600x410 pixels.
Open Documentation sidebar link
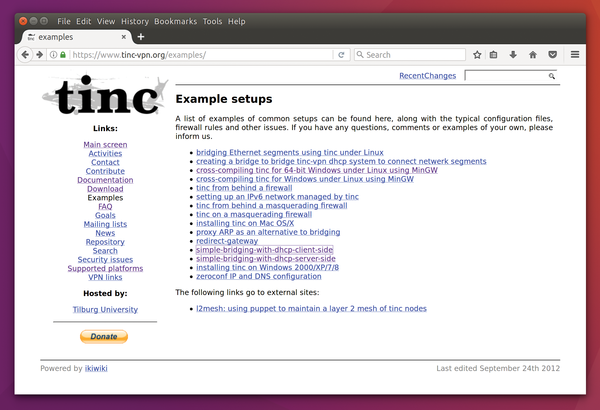pos(105,180)
